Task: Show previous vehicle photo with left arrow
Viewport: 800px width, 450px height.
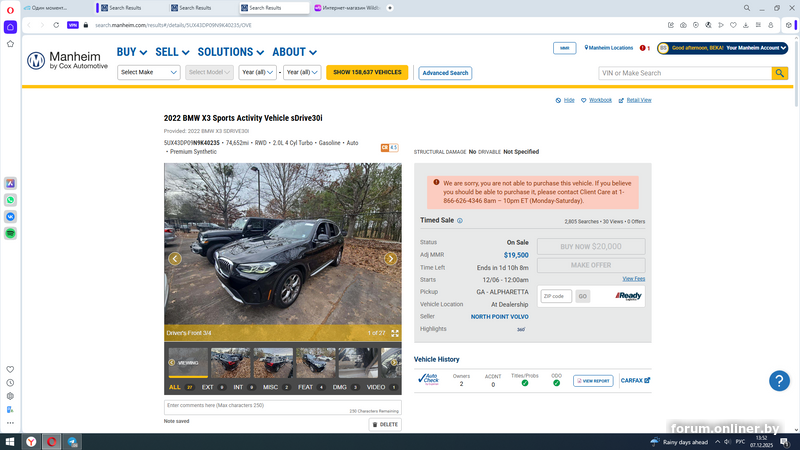Action: pyautogui.click(x=175, y=259)
